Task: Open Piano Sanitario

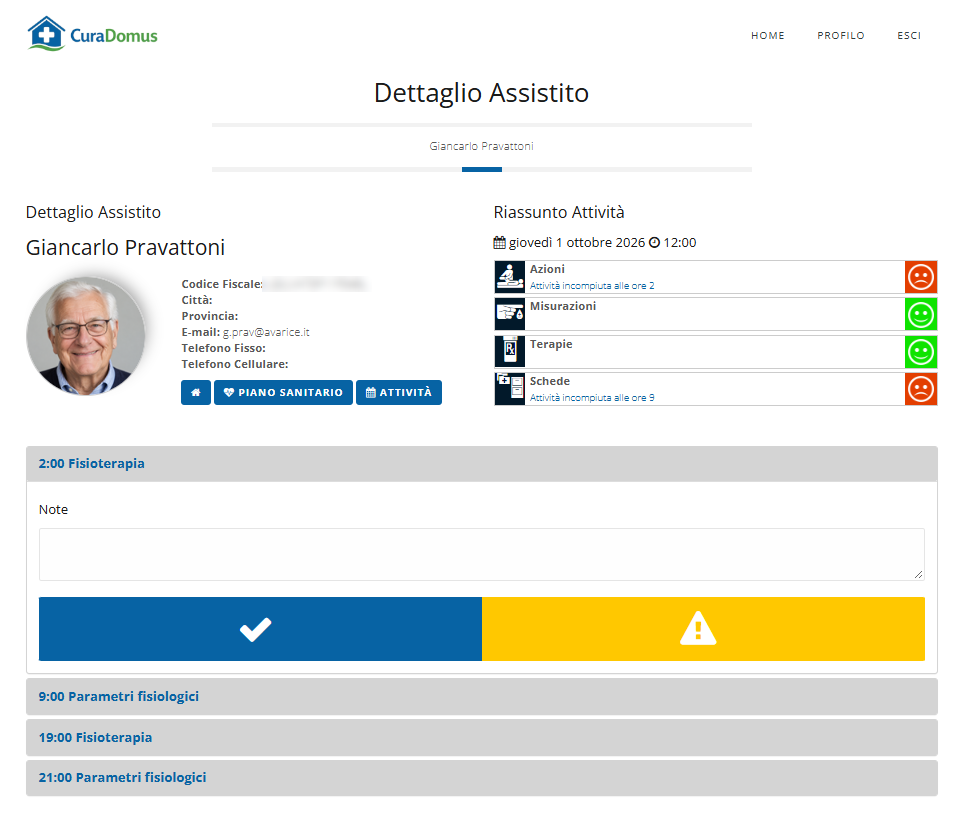Action: [x=283, y=393]
